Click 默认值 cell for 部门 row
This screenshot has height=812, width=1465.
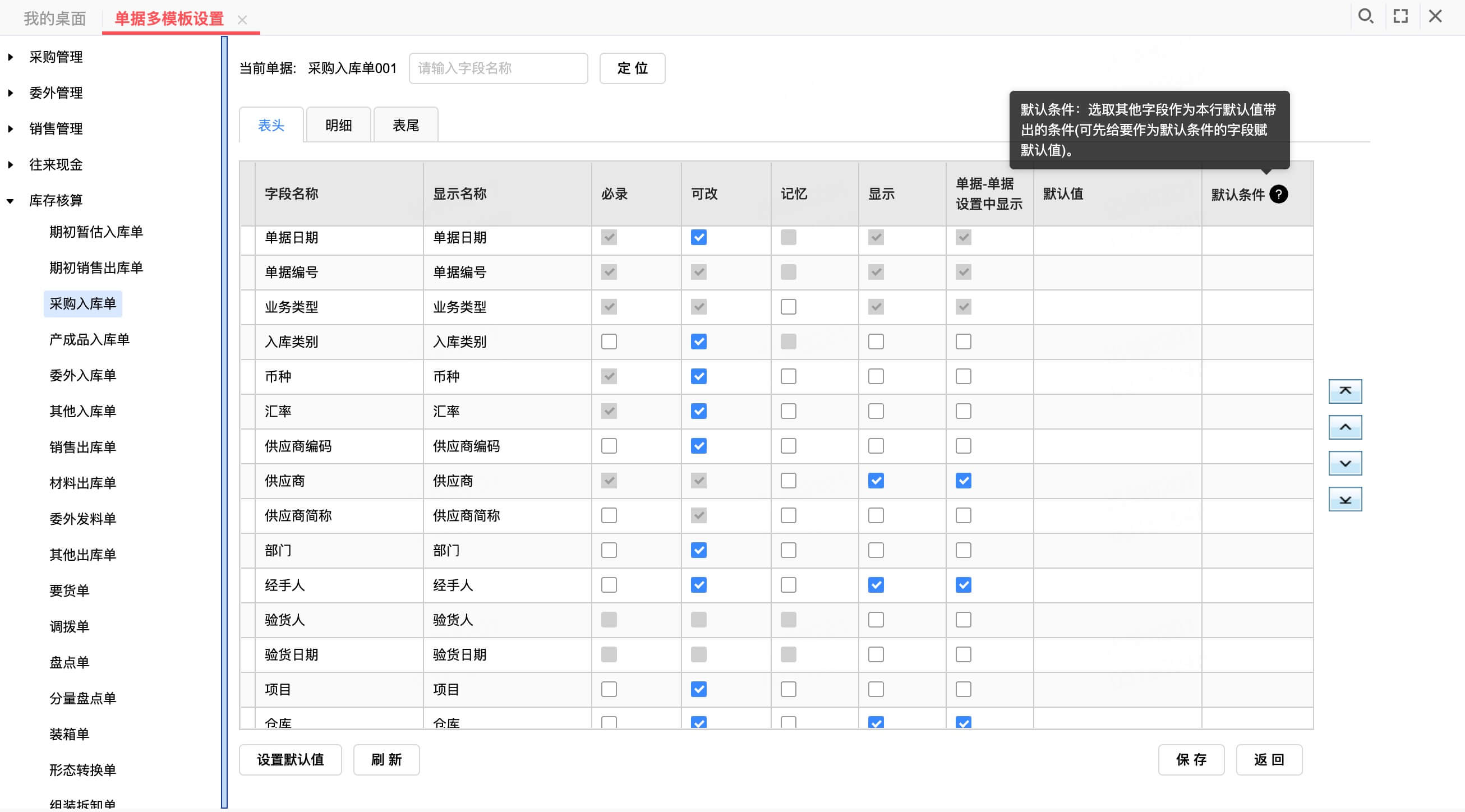tap(1117, 551)
